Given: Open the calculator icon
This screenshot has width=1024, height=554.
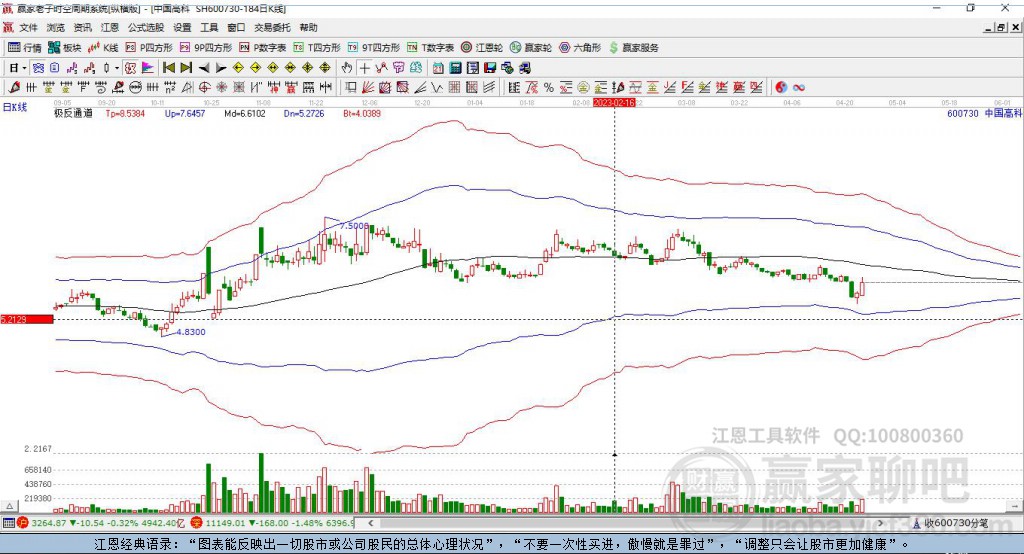Looking at the screenshot, I should click(456, 68).
